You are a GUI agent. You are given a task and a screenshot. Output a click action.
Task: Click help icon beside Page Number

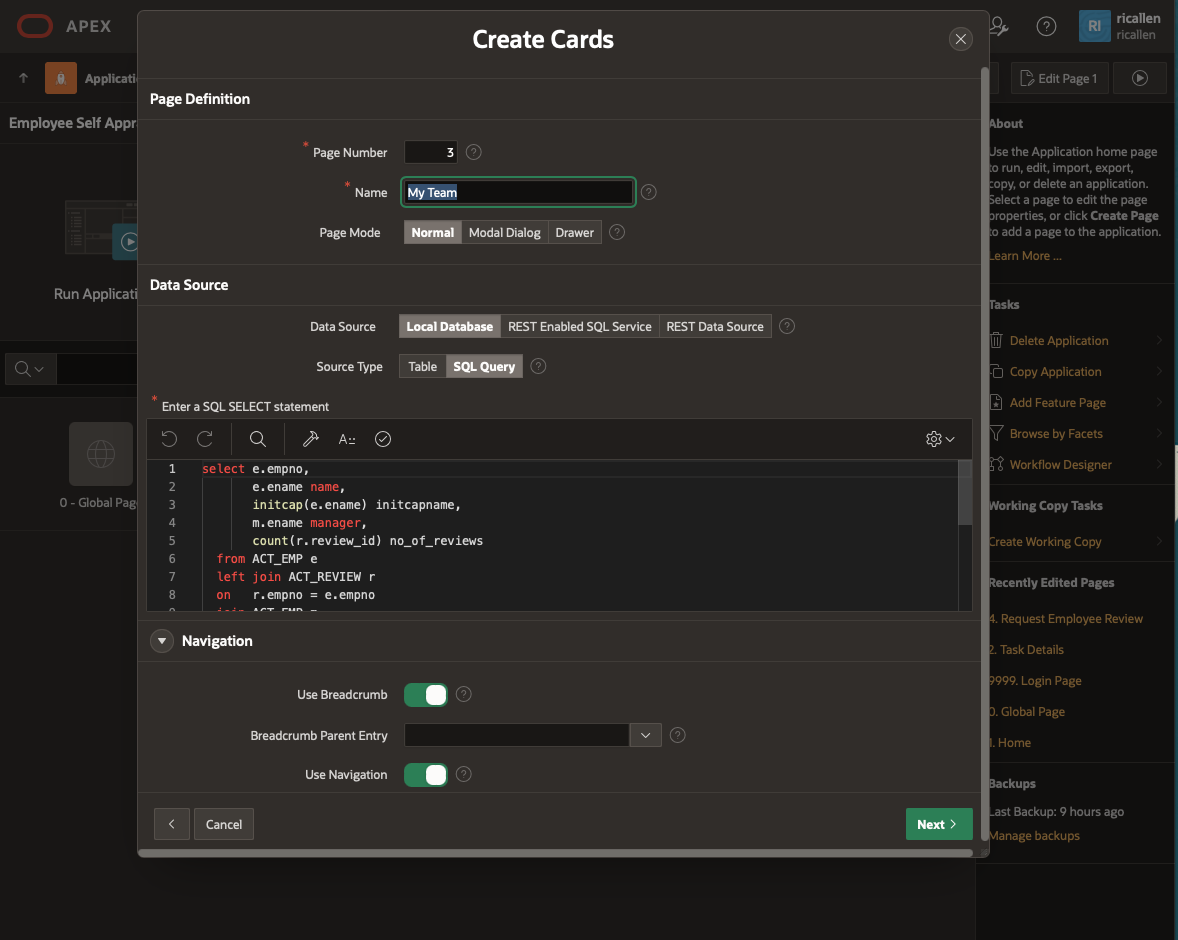tap(474, 152)
